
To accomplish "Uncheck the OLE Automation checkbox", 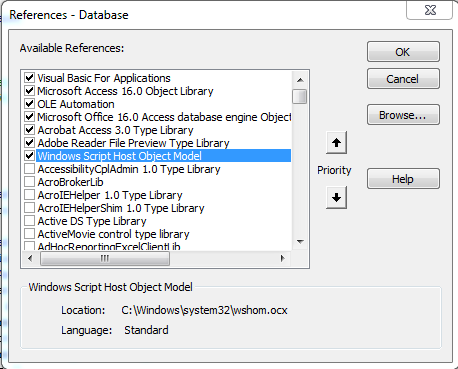I will coord(29,104).
